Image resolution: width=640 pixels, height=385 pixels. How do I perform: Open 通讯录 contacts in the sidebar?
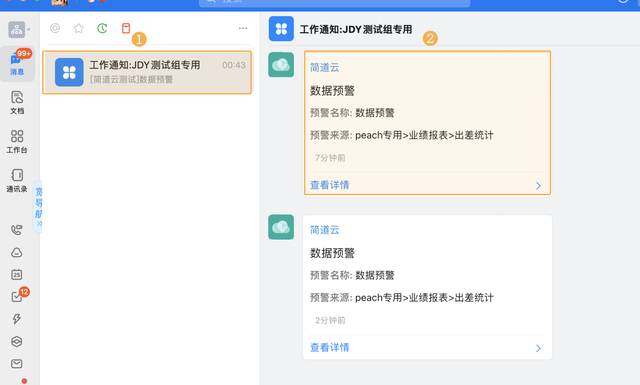click(17, 180)
